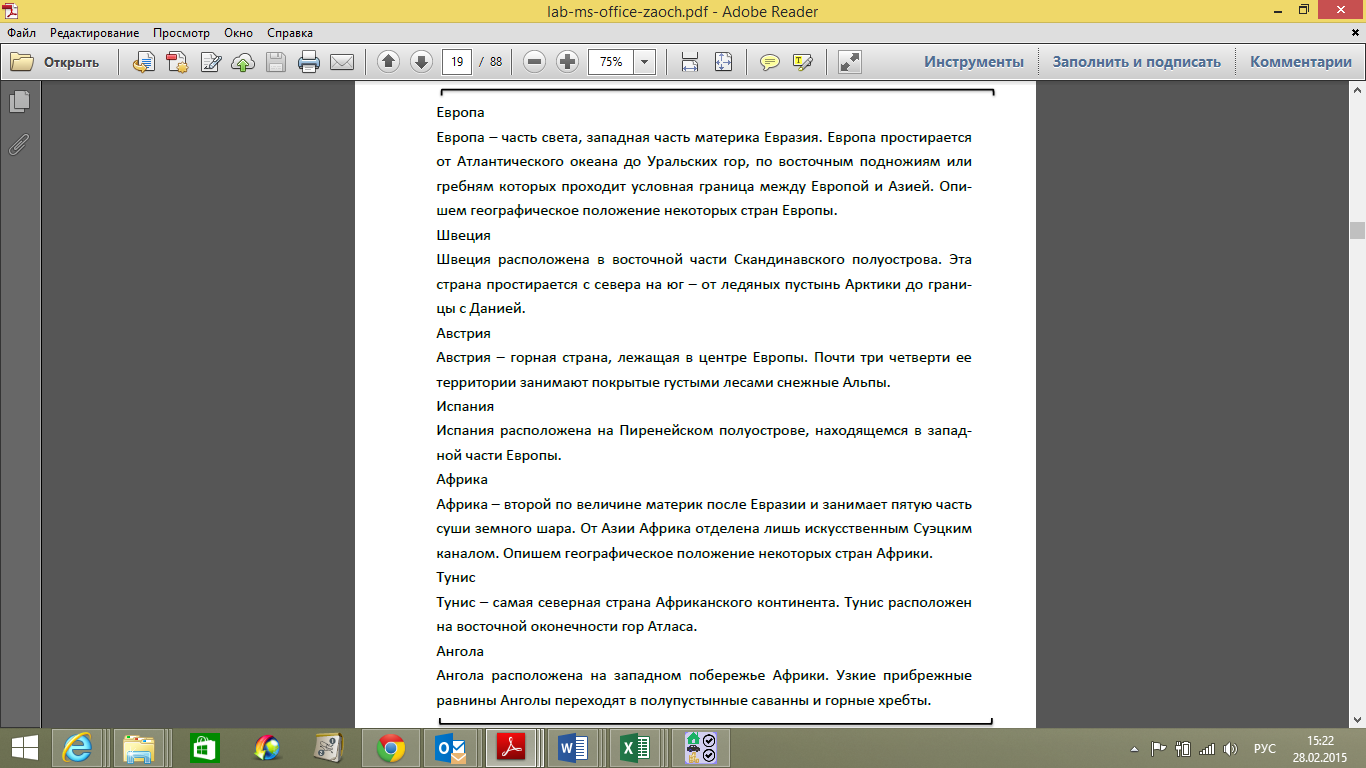Go to next page with down arrow
The height and width of the screenshot is (768, 1366).
(x=421, y=62)
